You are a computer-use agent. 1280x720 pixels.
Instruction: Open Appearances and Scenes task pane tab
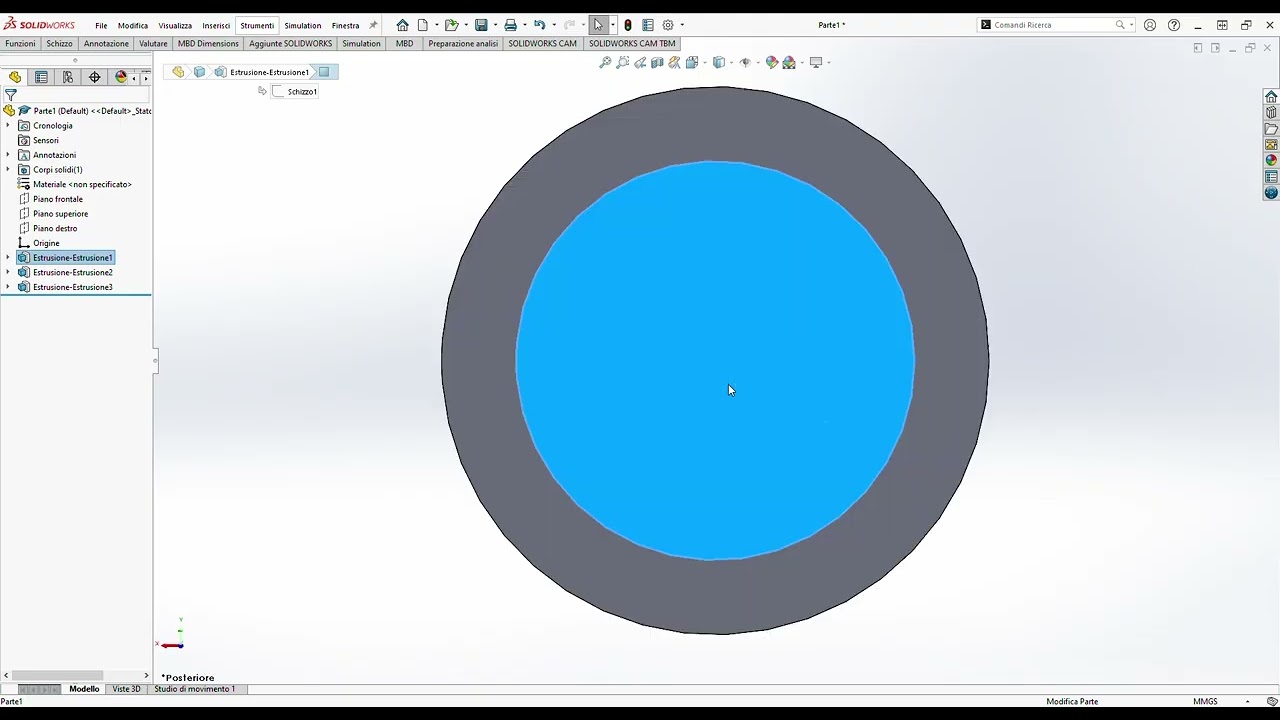[1271, 161]
